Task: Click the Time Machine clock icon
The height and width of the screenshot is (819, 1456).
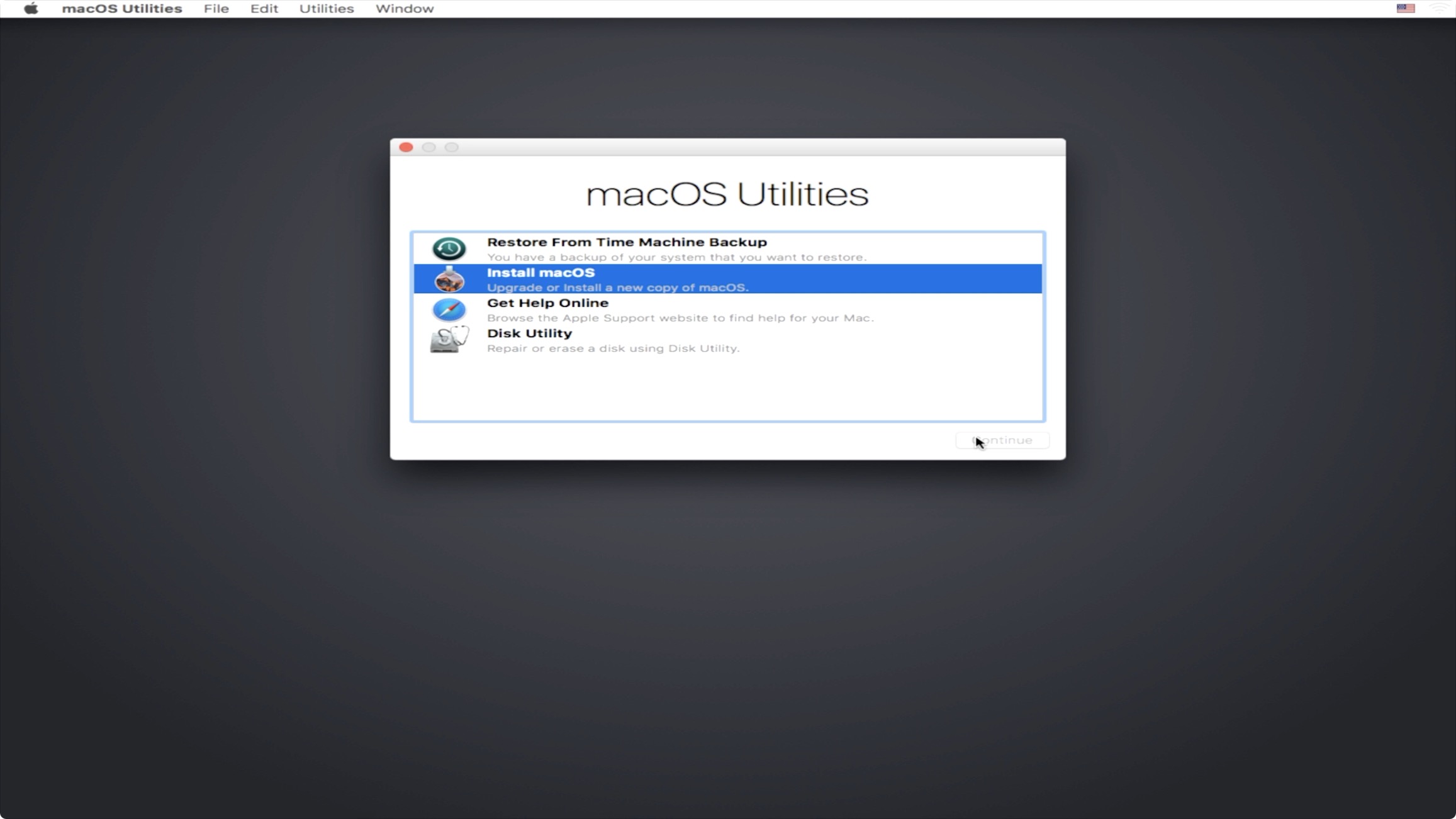Action: [449, 249]
